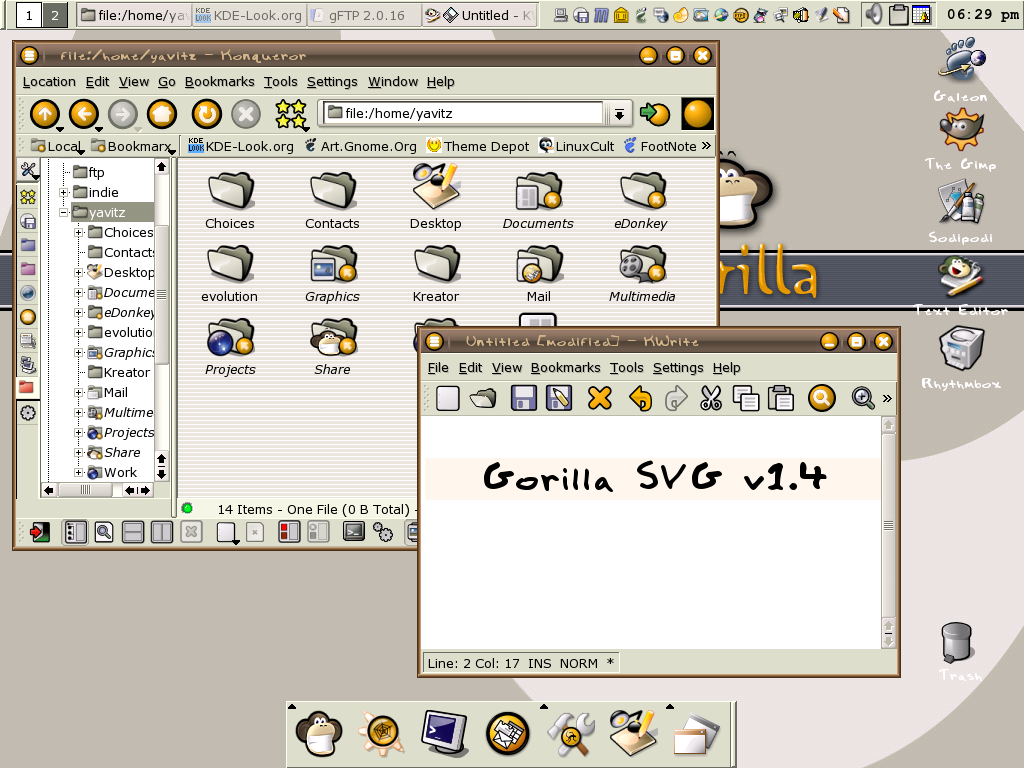Open KWrite Settings menu
1024x768 pixels.
678,368
